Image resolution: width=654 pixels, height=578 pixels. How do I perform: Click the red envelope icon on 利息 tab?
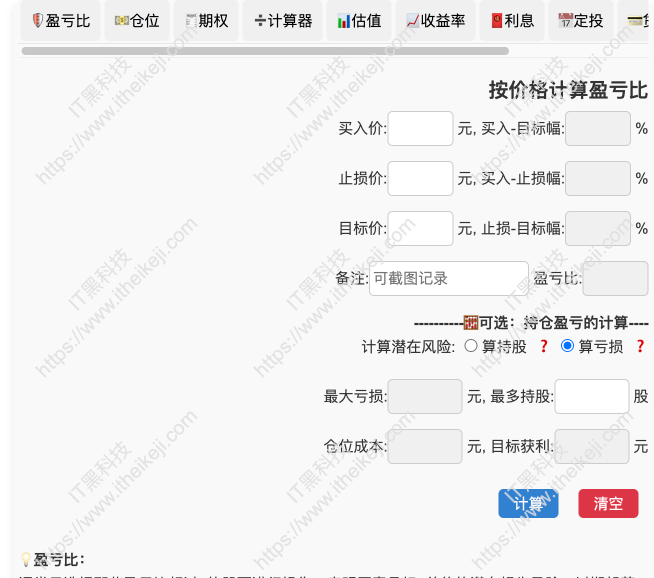tap(497, 20)
